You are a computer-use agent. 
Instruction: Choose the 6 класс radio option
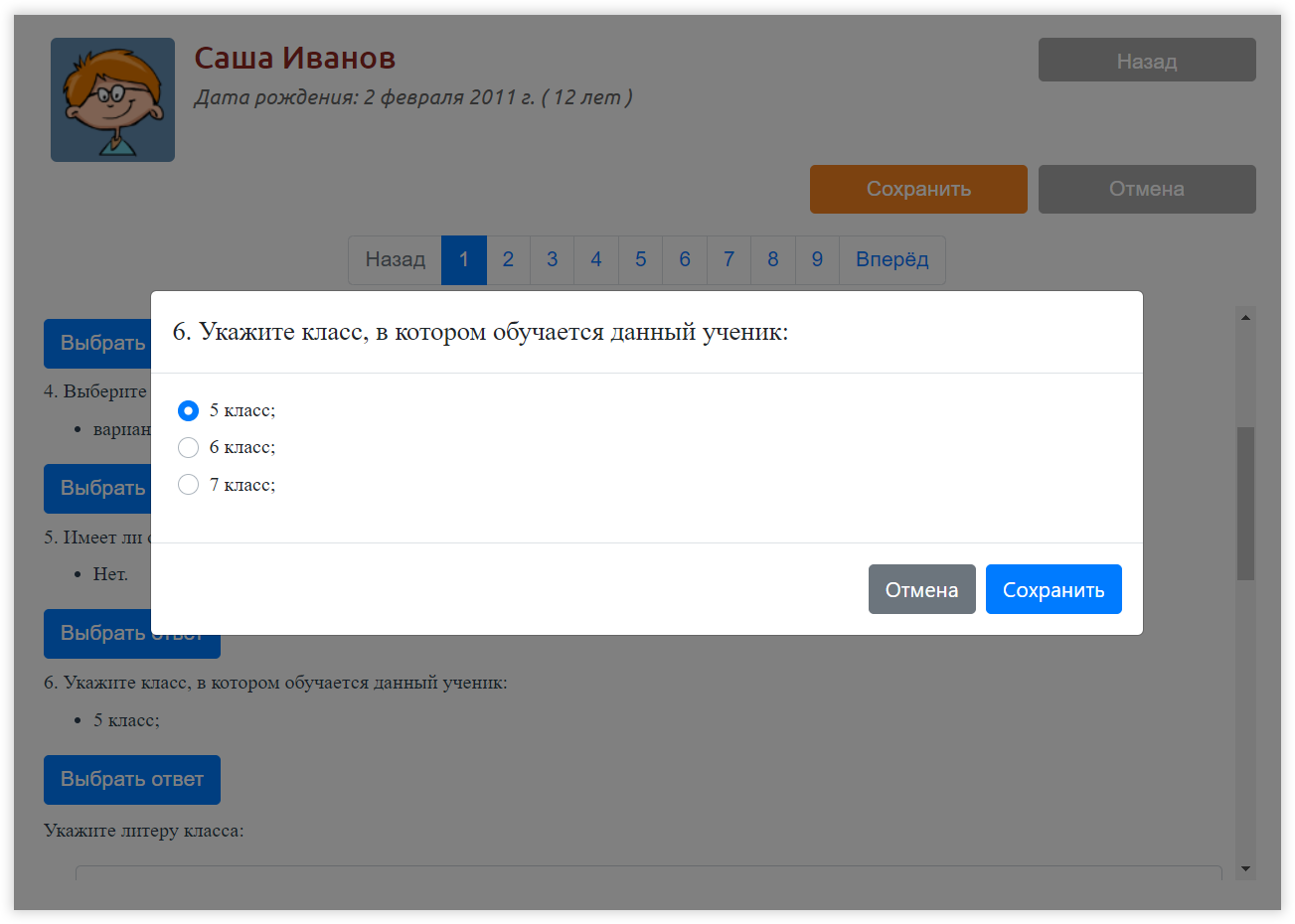(x=188, y=447)
